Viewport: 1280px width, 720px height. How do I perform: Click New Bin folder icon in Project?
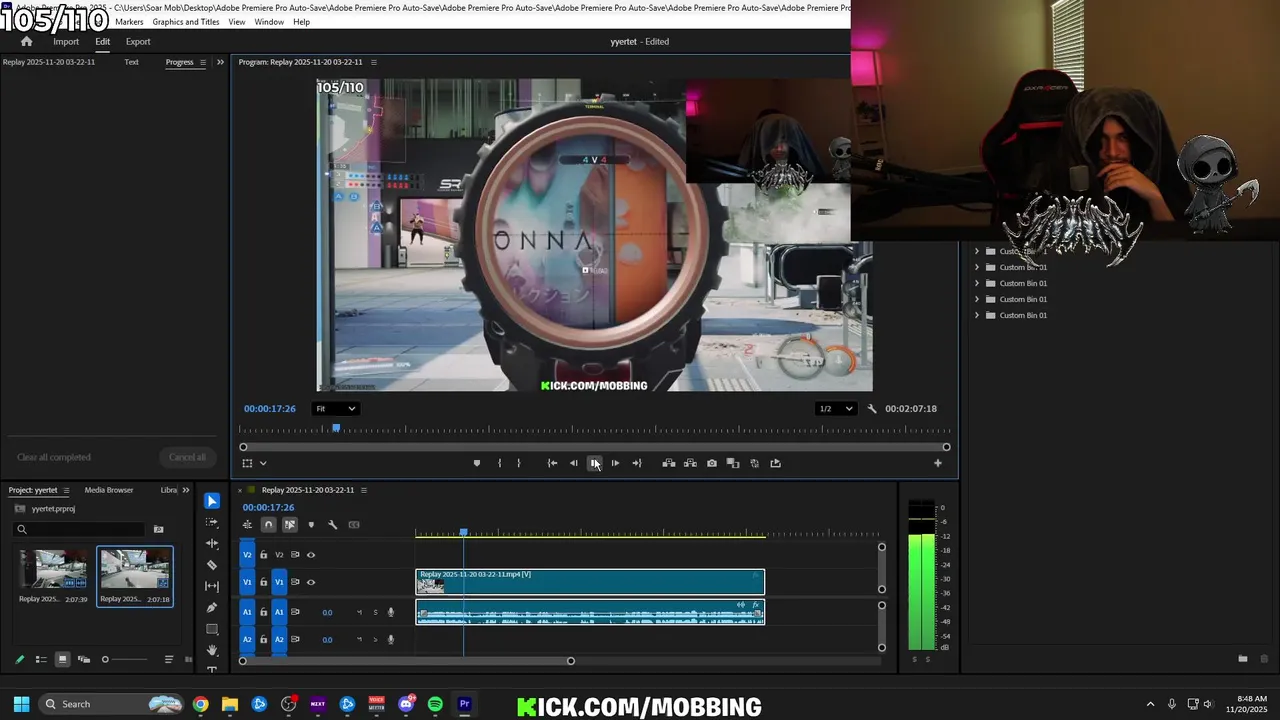[158, 529]
